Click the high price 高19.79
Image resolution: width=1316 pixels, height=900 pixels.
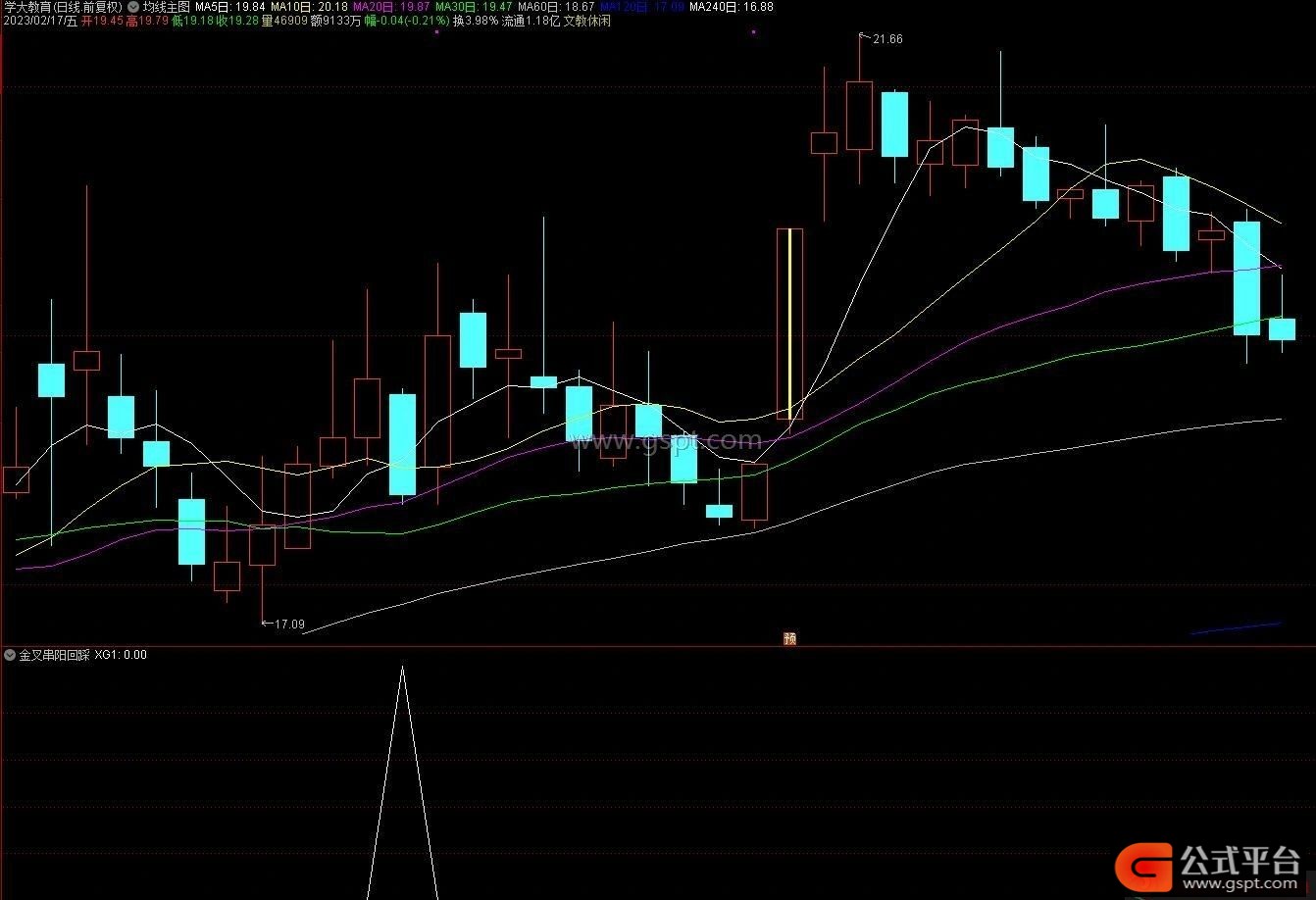(x=147, y=21)
